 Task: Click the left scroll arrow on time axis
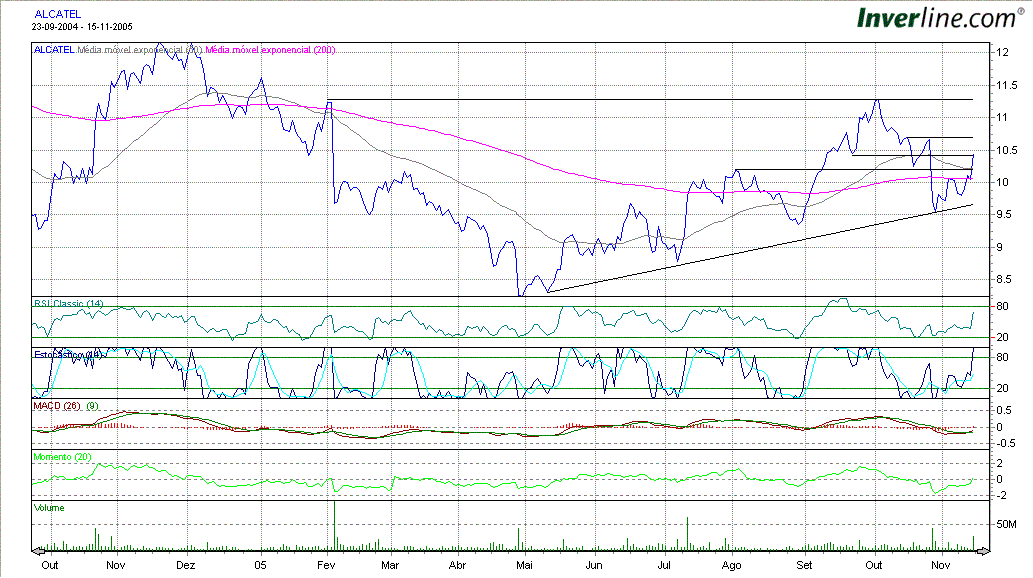[37, 551]
